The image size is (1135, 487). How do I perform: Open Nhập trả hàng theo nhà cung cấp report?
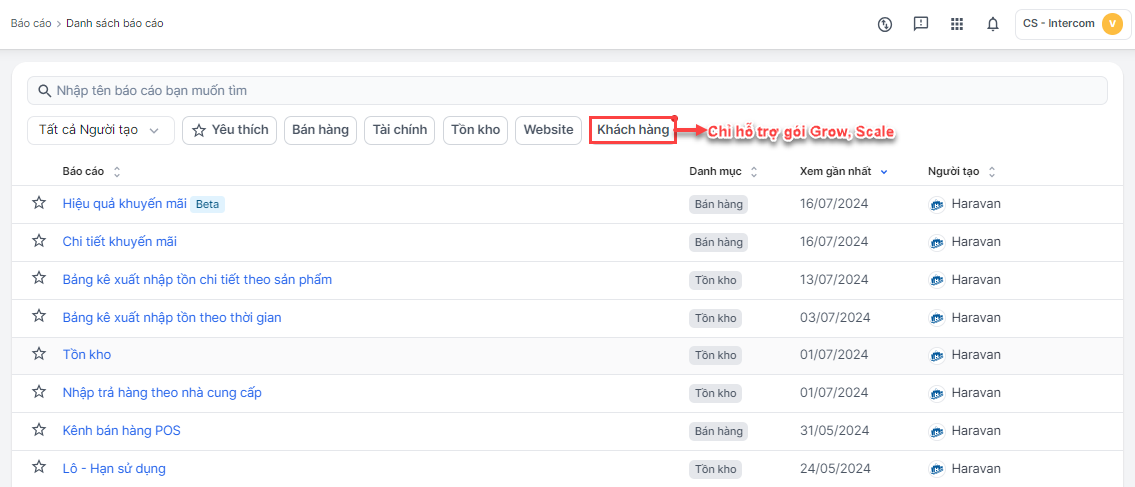coord(162,393)
